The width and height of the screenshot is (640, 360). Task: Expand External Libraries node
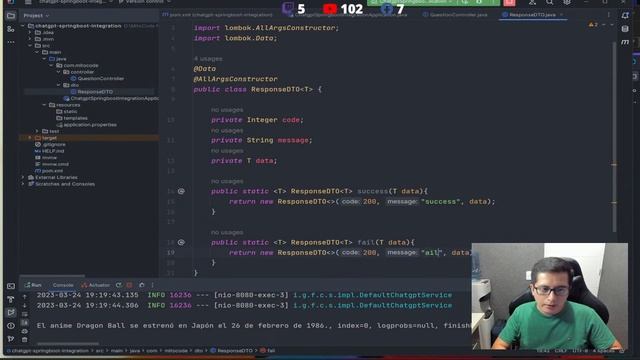pos(23,178)
